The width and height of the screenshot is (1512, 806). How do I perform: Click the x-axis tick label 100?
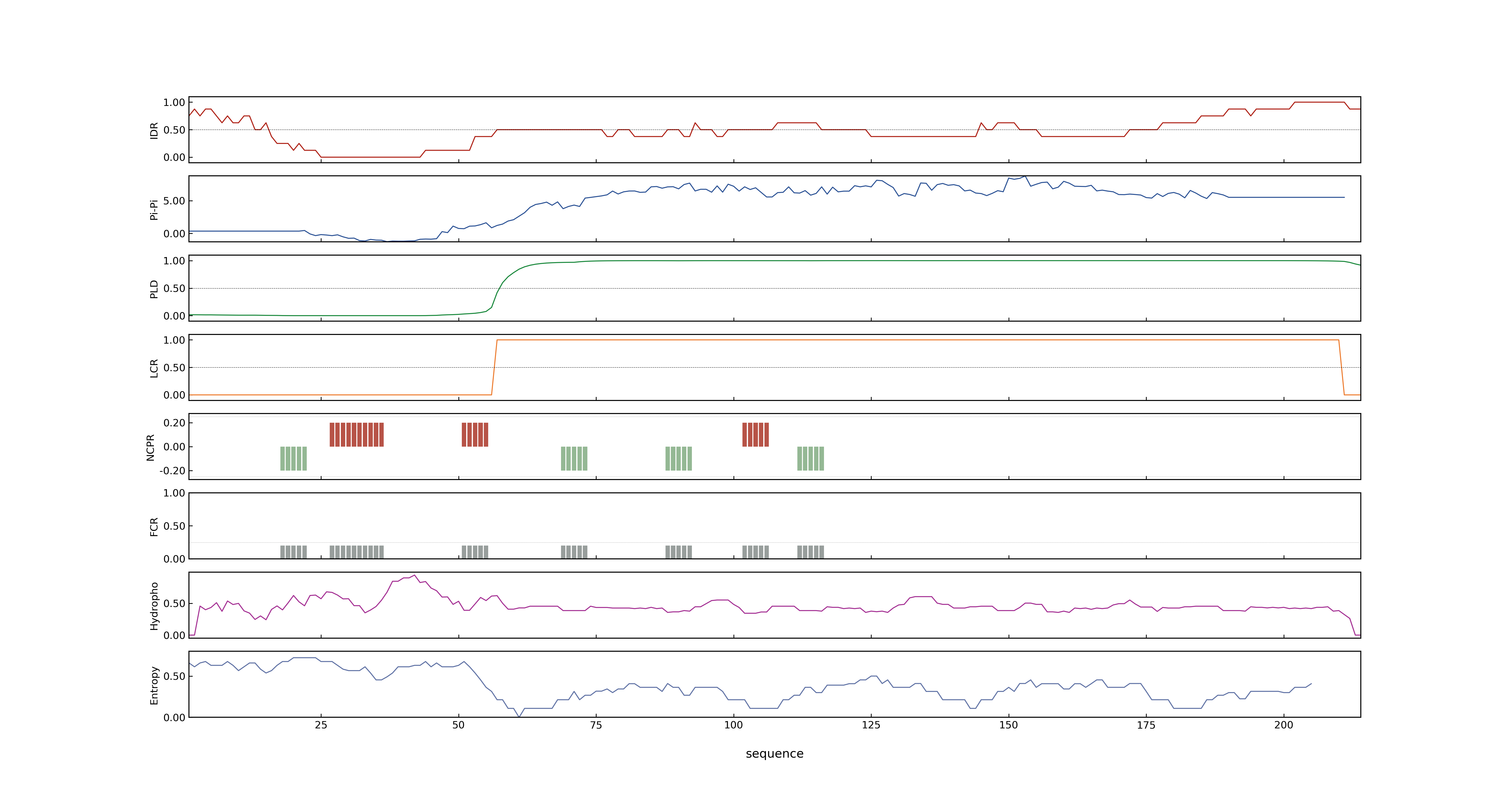coord(734,725)
